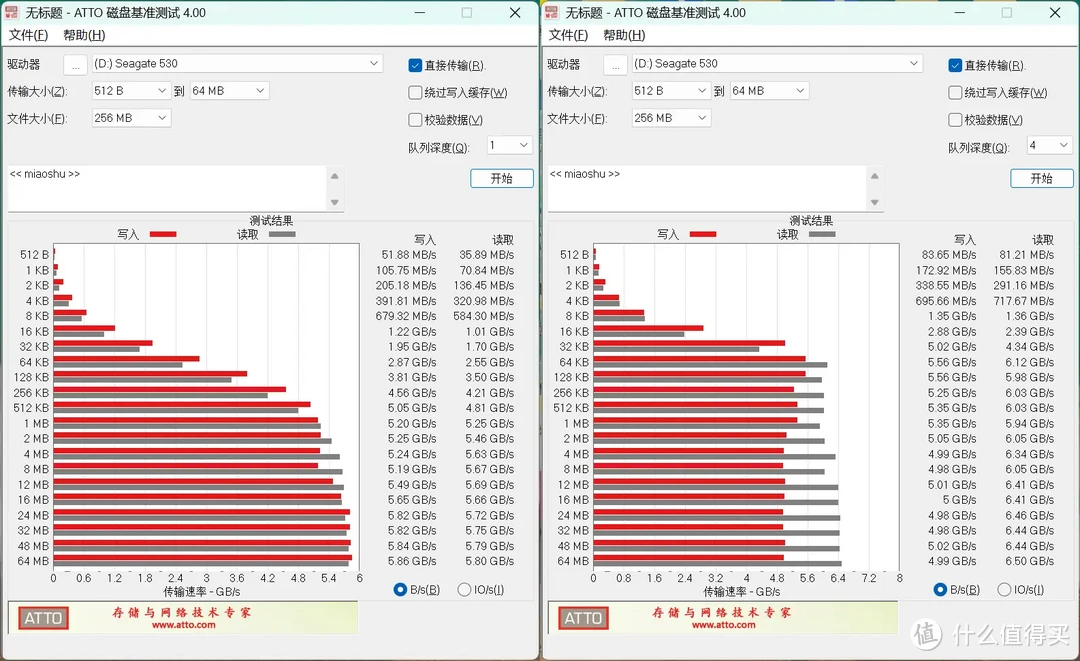Open 帮助(H) menu in left window
Image resolution: width=1080 pixels, height=661 pixels.
coord(84,35)
